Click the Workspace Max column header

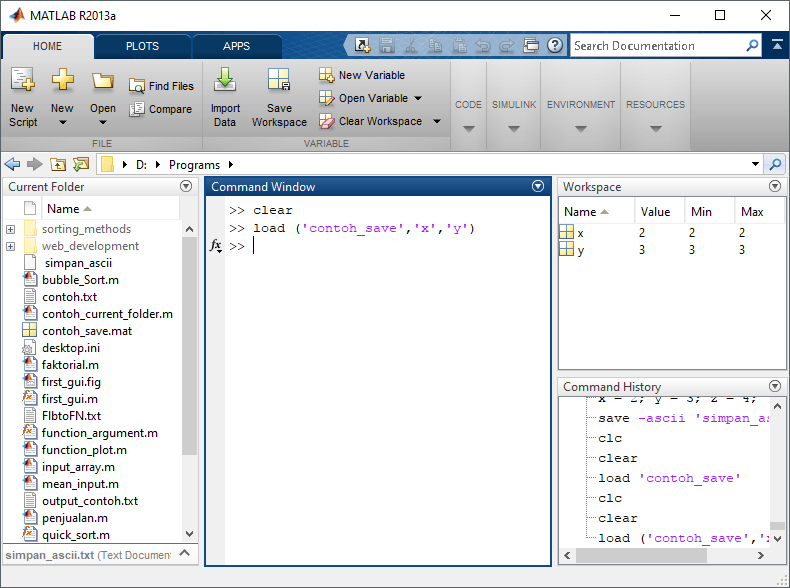tap(752, 212)
